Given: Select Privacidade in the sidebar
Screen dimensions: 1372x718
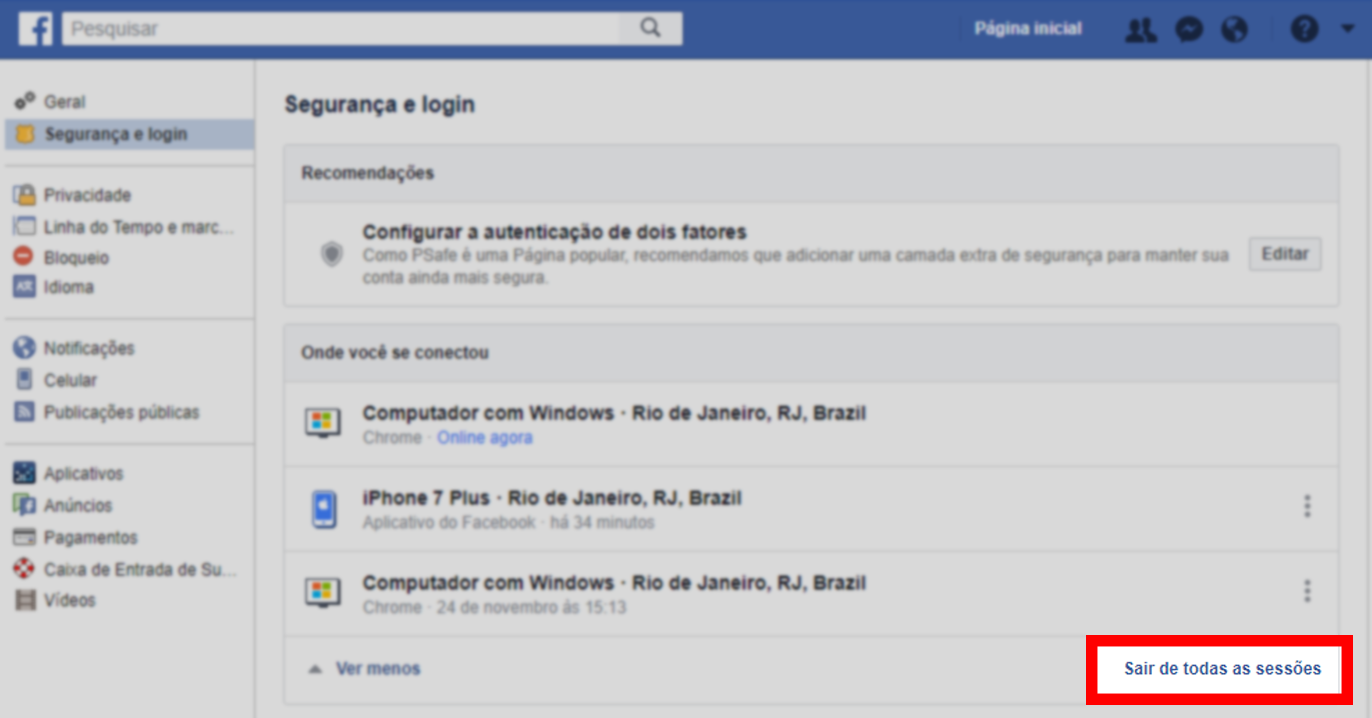Looking at the screenshot, I should [87, 195].
